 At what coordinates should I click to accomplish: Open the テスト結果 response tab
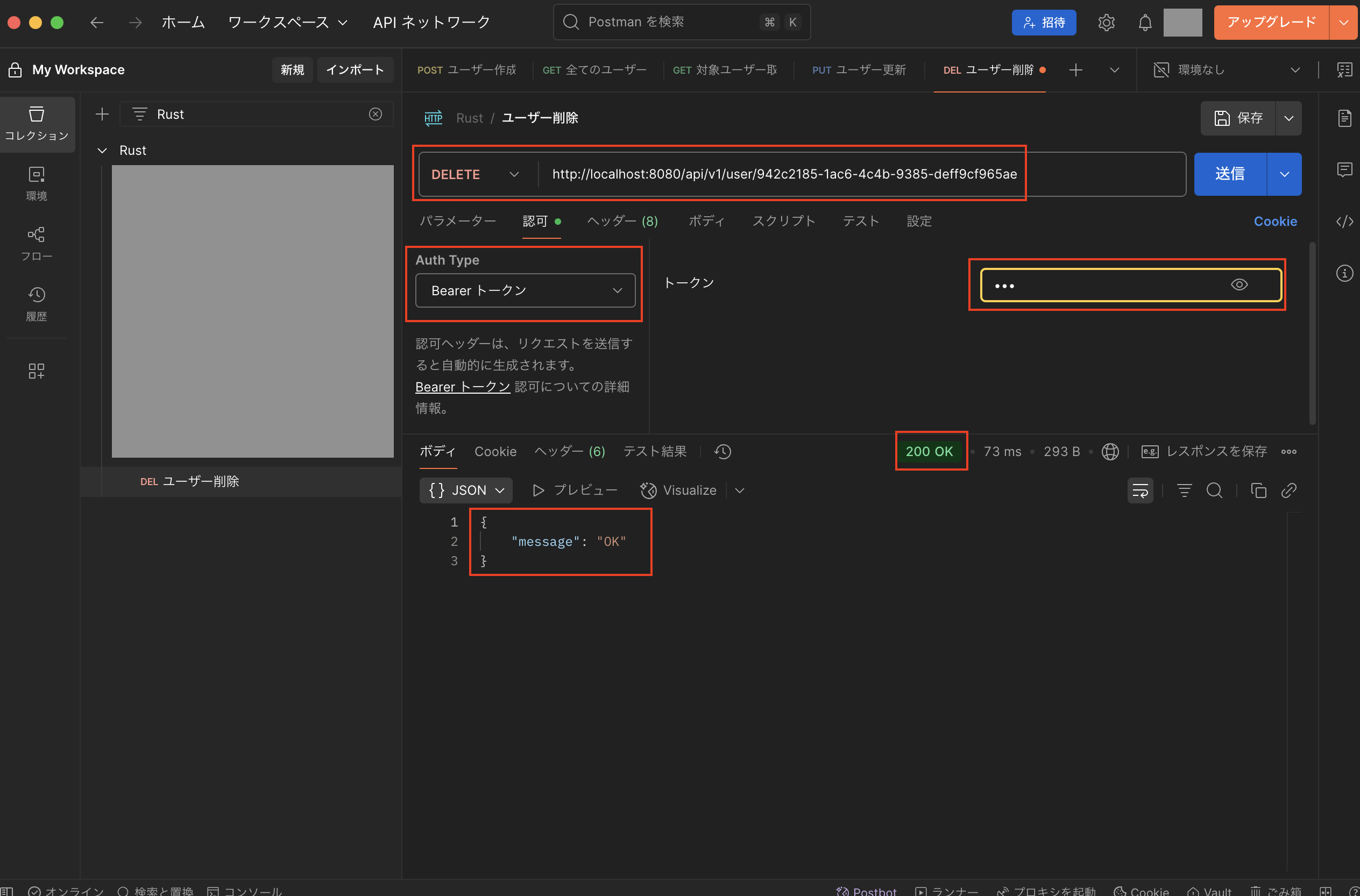(x=655, y=451)
